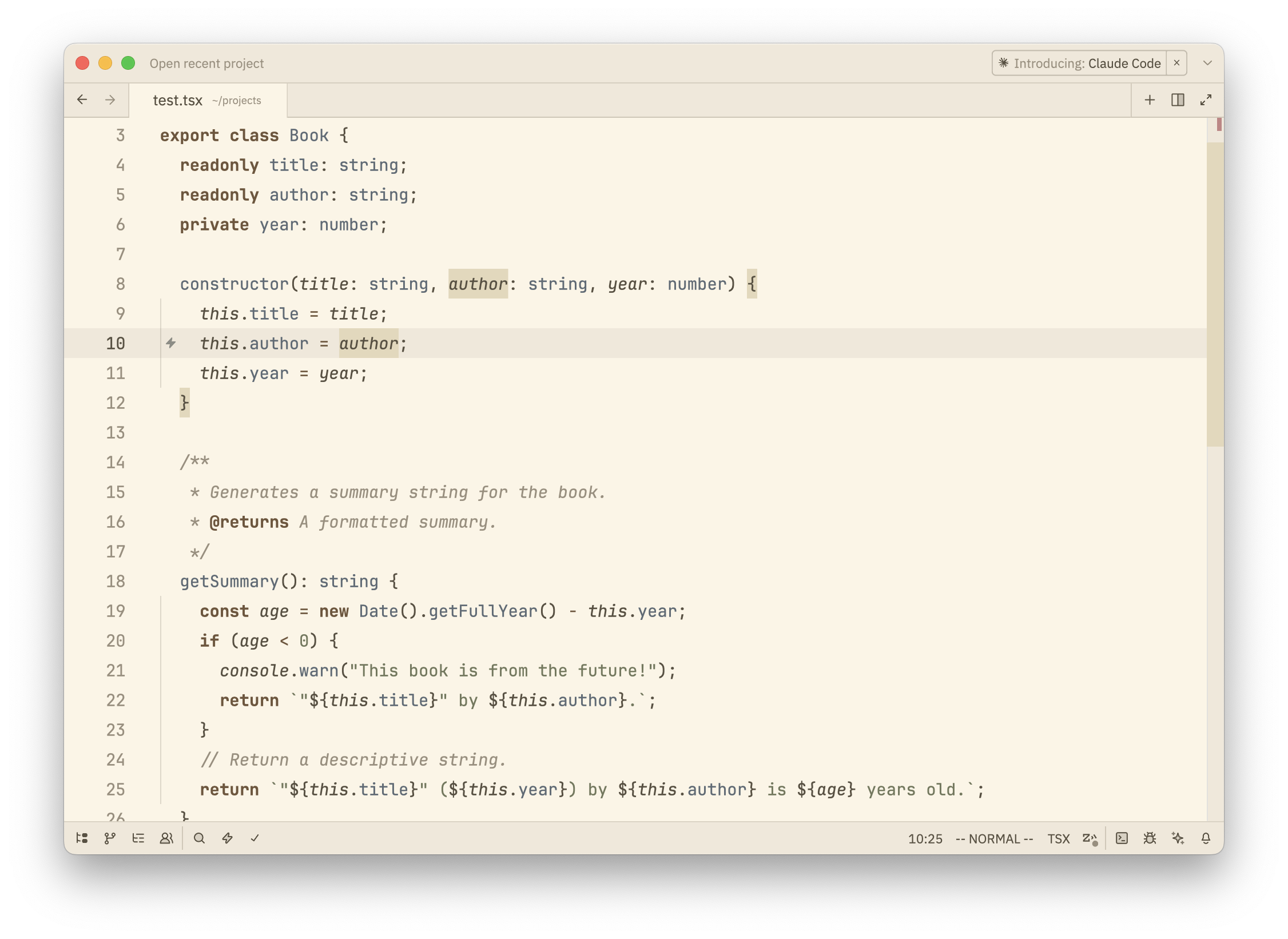
Task: Click '// Return a descriptive string.' comment
Action: pyautogui.click(x=353, y=760)
